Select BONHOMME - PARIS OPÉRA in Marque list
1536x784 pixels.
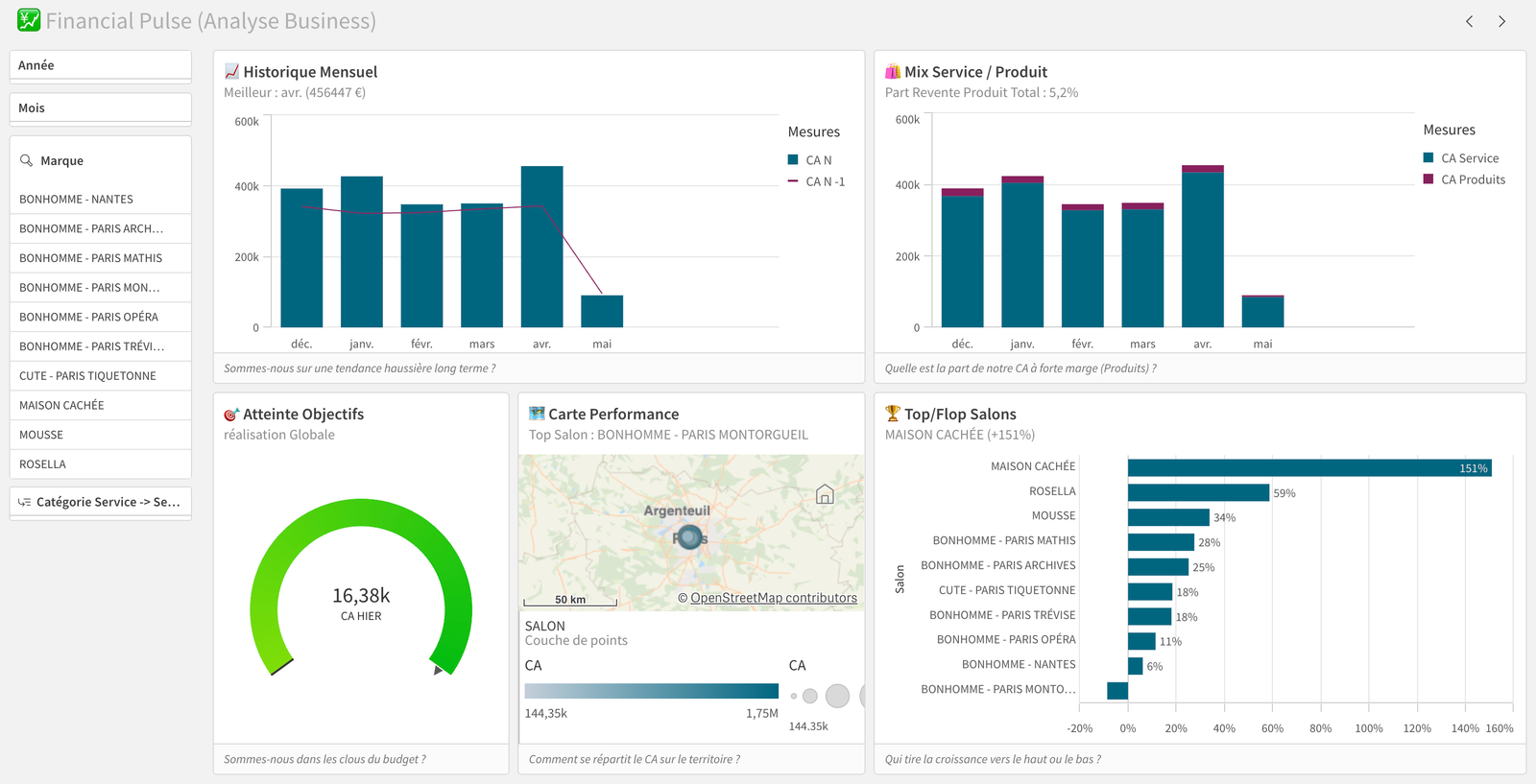(101, 317)
